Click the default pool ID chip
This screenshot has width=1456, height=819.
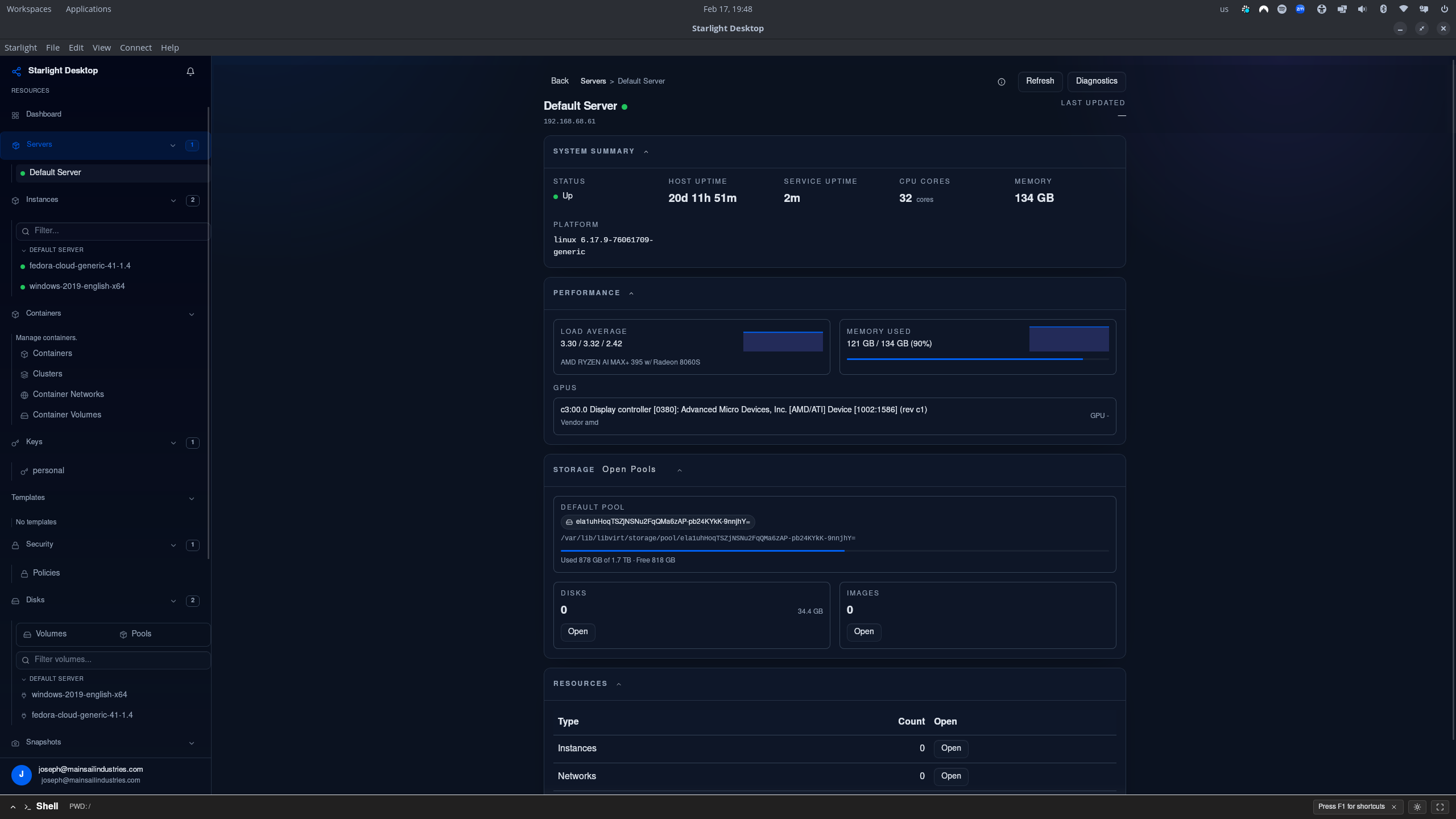658,522
